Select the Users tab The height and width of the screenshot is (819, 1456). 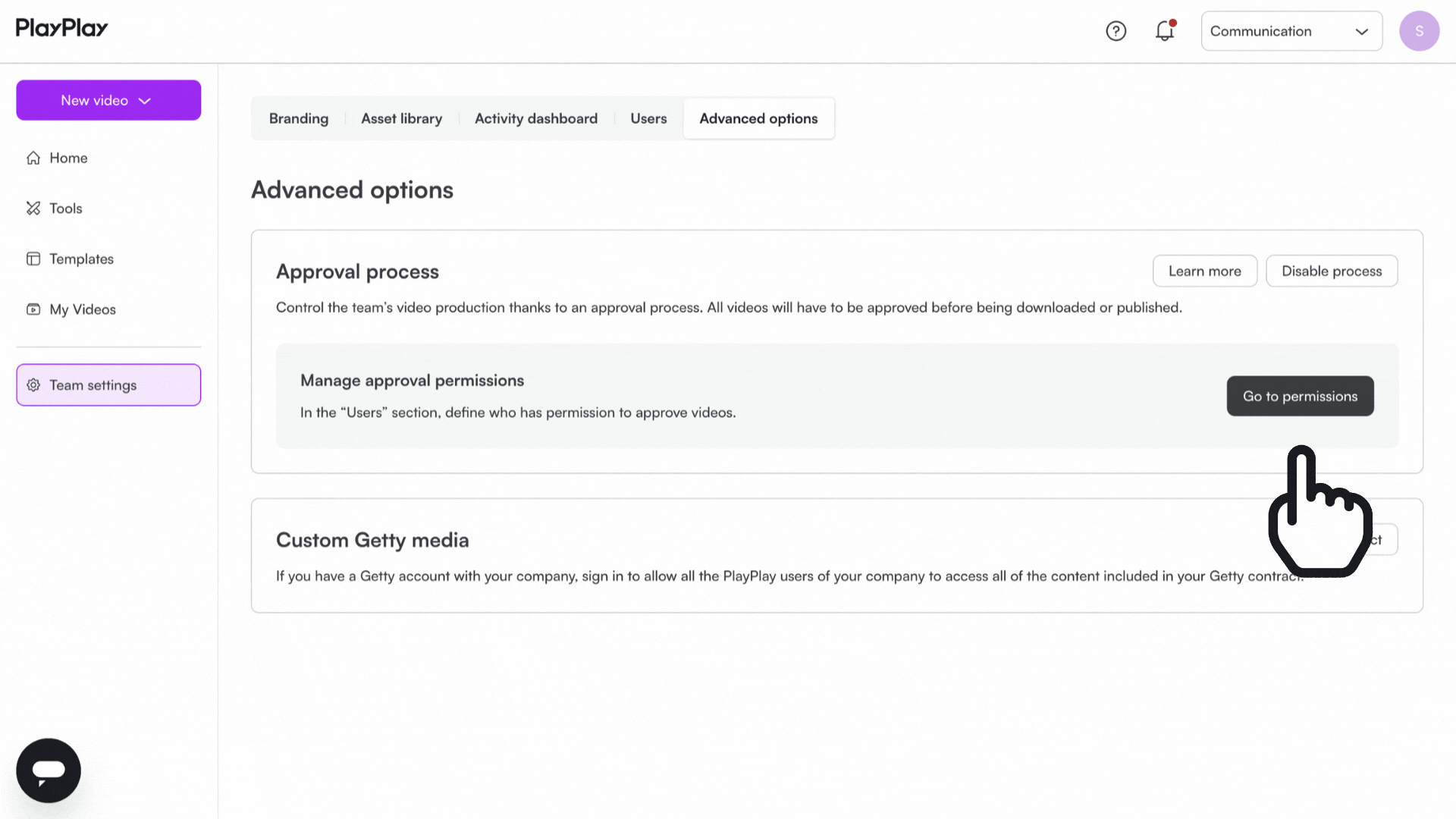pos(648,119)
